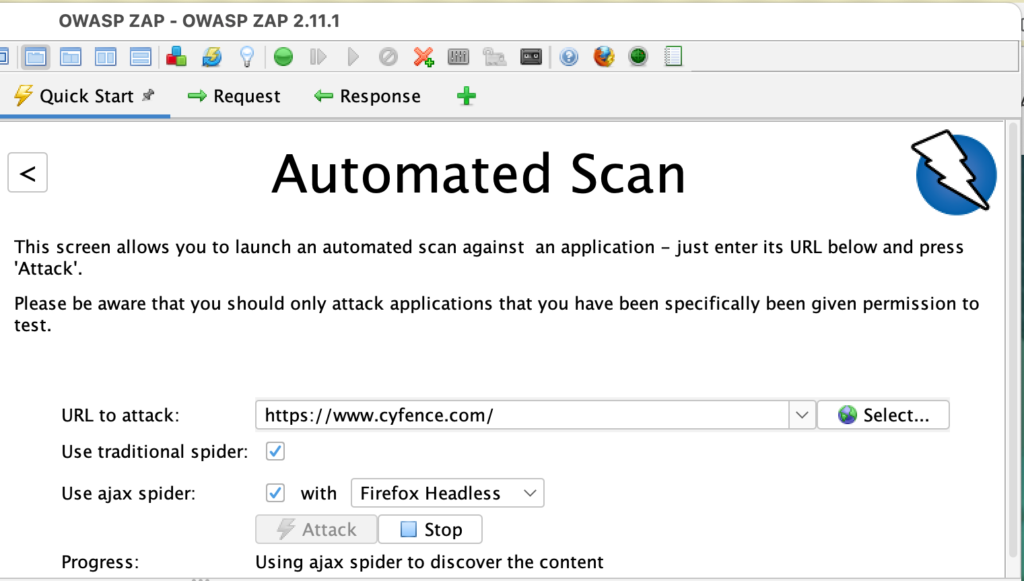Click the 'Use traditional spider:' label
The width and height of the screenshot is (1024, 581).
tap(155, 452)
